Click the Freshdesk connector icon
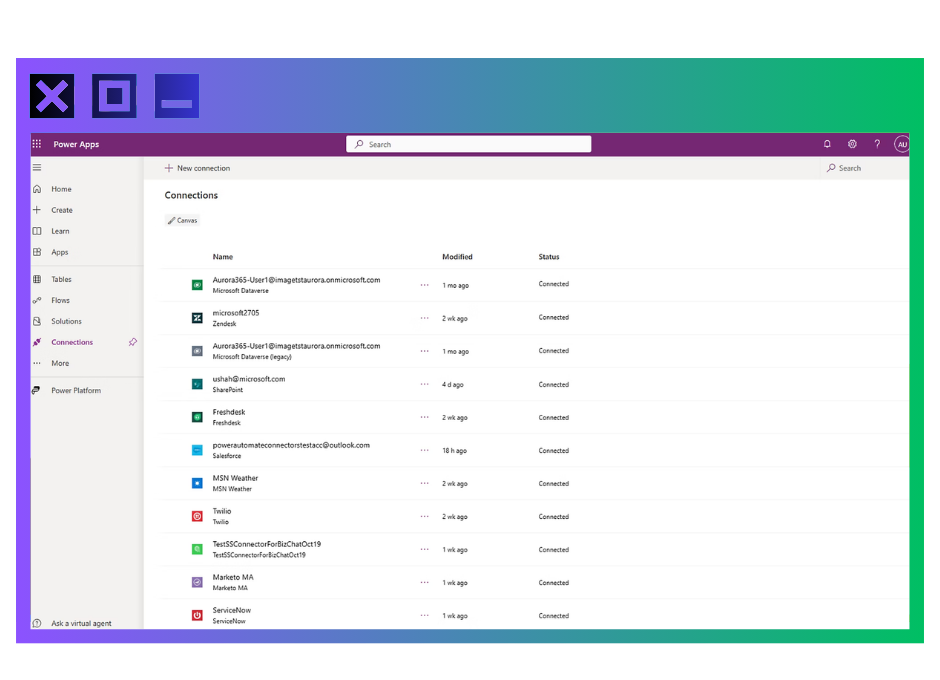Screen dimensions: 940x680 pyautogui.click(x=197, y=417)
